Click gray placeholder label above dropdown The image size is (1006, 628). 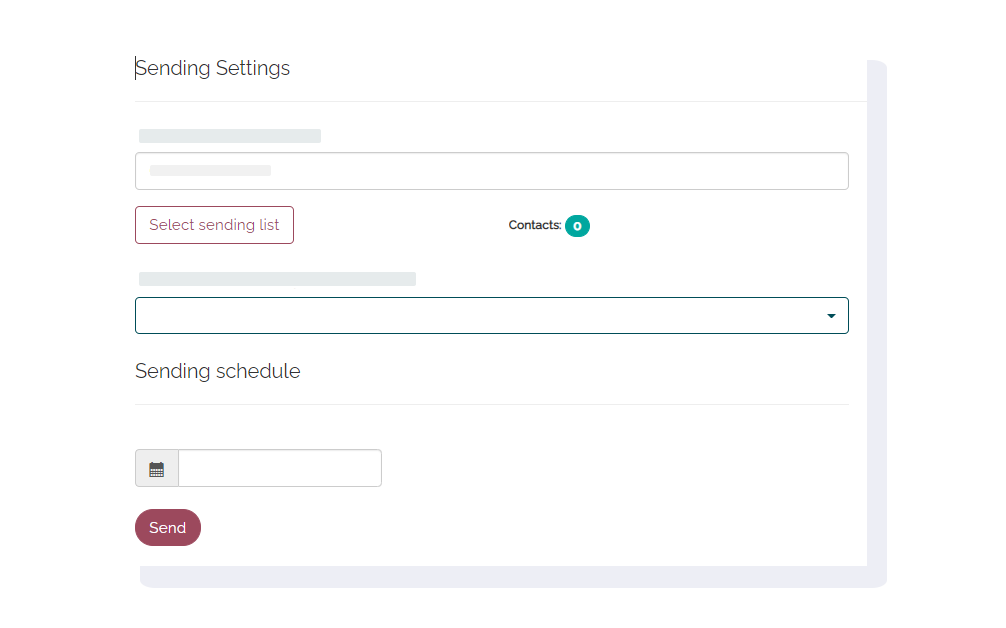[x=277, y=279]
